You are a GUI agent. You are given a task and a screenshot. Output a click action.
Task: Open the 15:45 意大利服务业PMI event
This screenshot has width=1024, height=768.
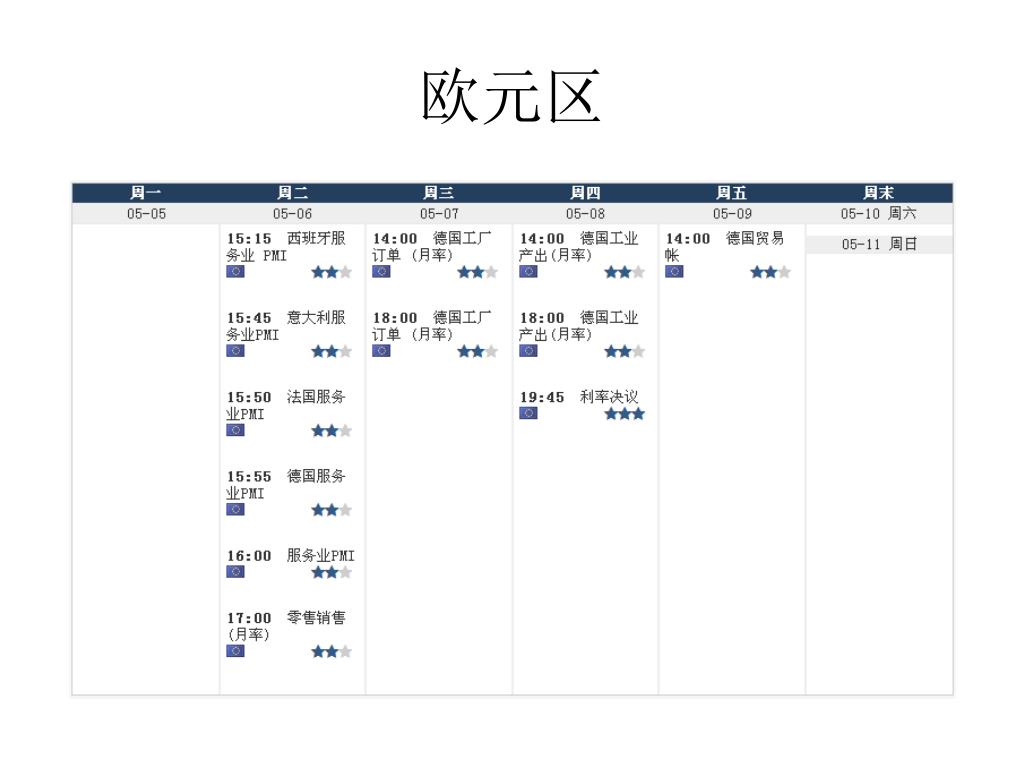click(286, 326)
